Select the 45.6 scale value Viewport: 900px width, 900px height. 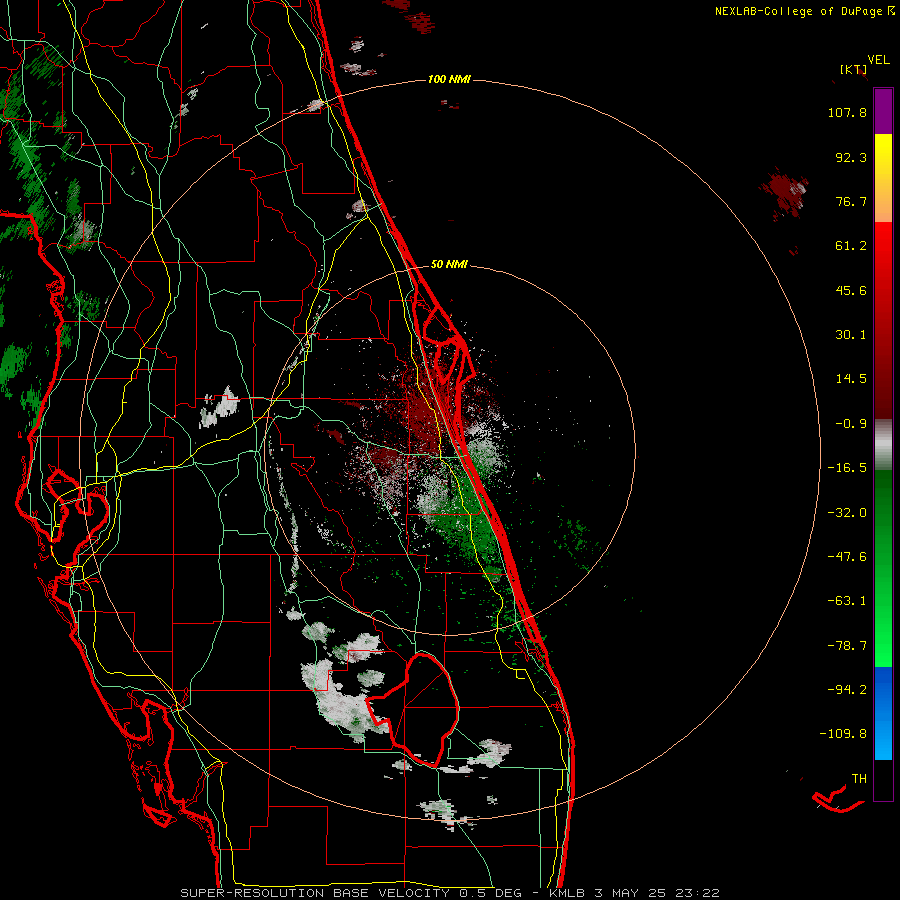click(x=851, y=290)
